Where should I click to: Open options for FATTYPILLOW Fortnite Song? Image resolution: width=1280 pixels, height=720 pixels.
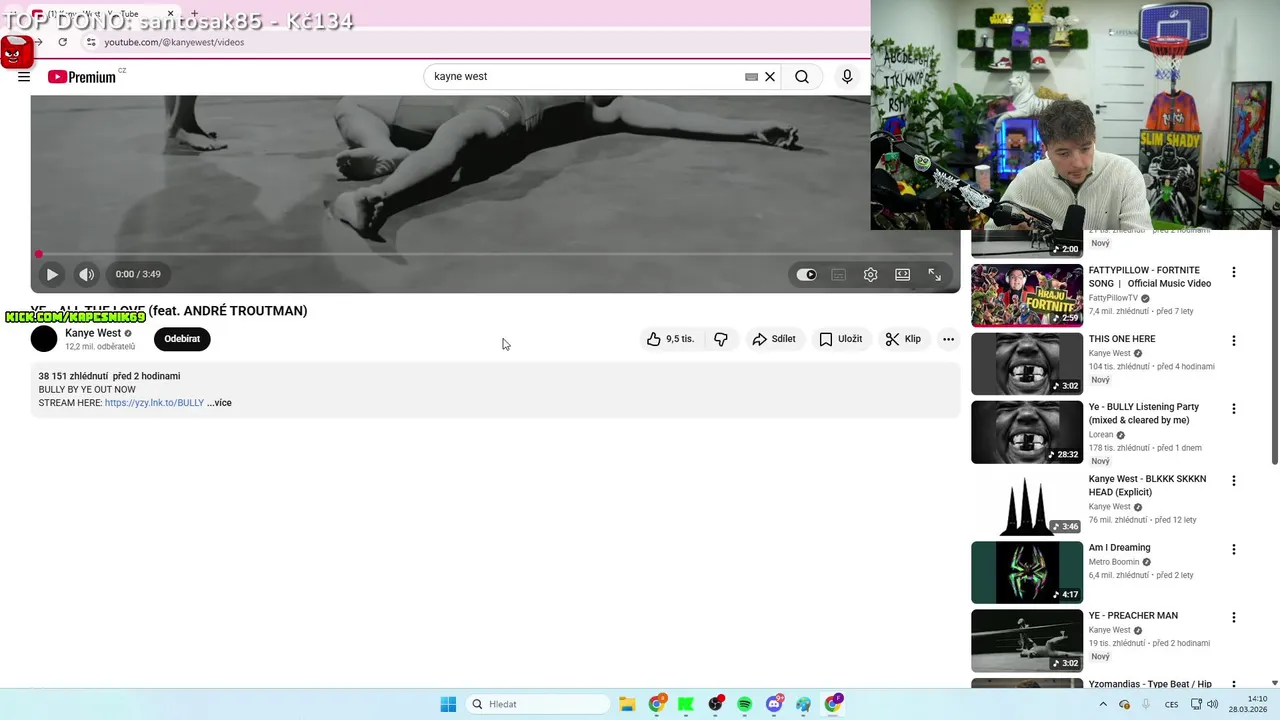click(1234, 272)
